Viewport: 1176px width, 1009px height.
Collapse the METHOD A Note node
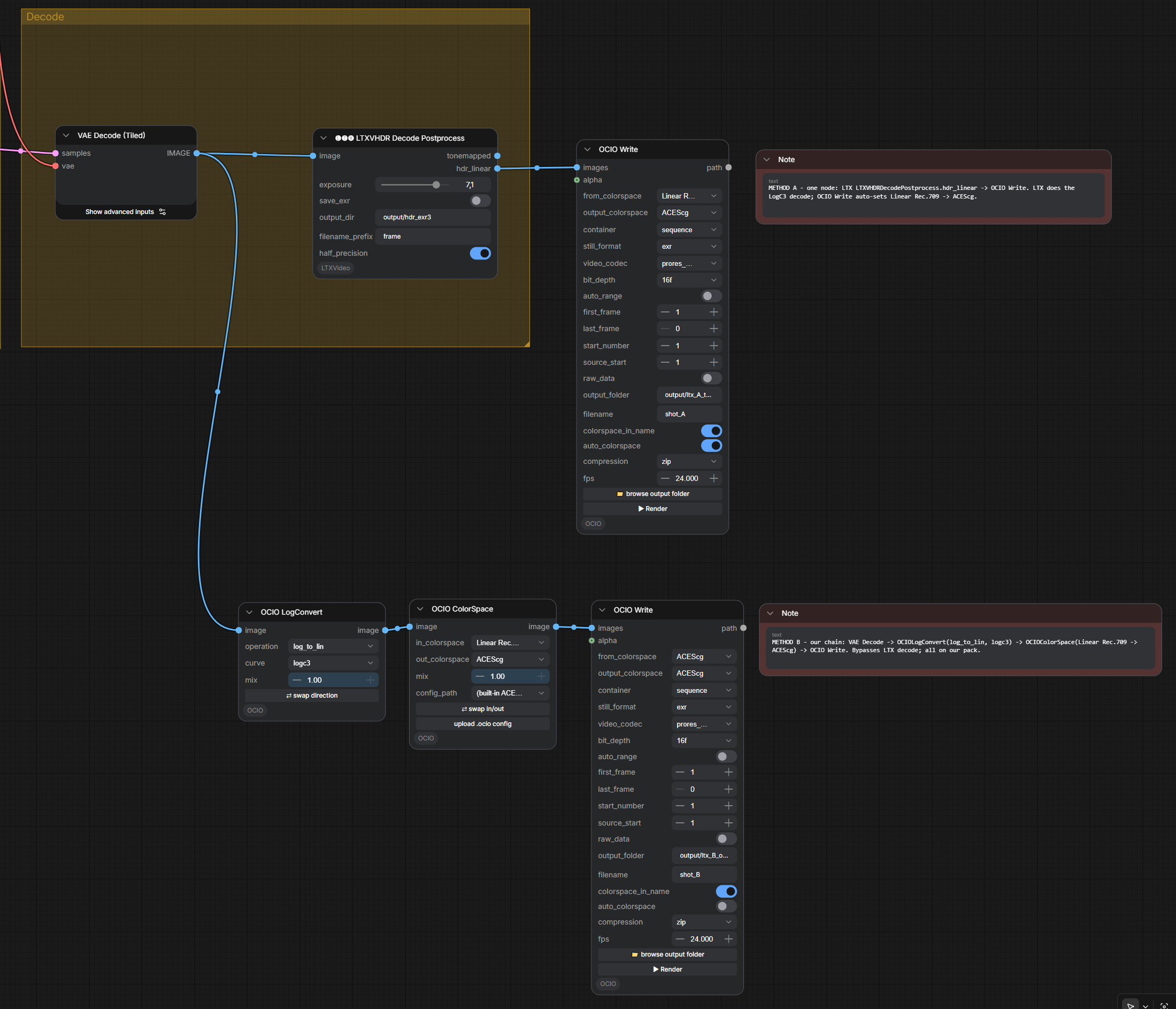(767, 159)
